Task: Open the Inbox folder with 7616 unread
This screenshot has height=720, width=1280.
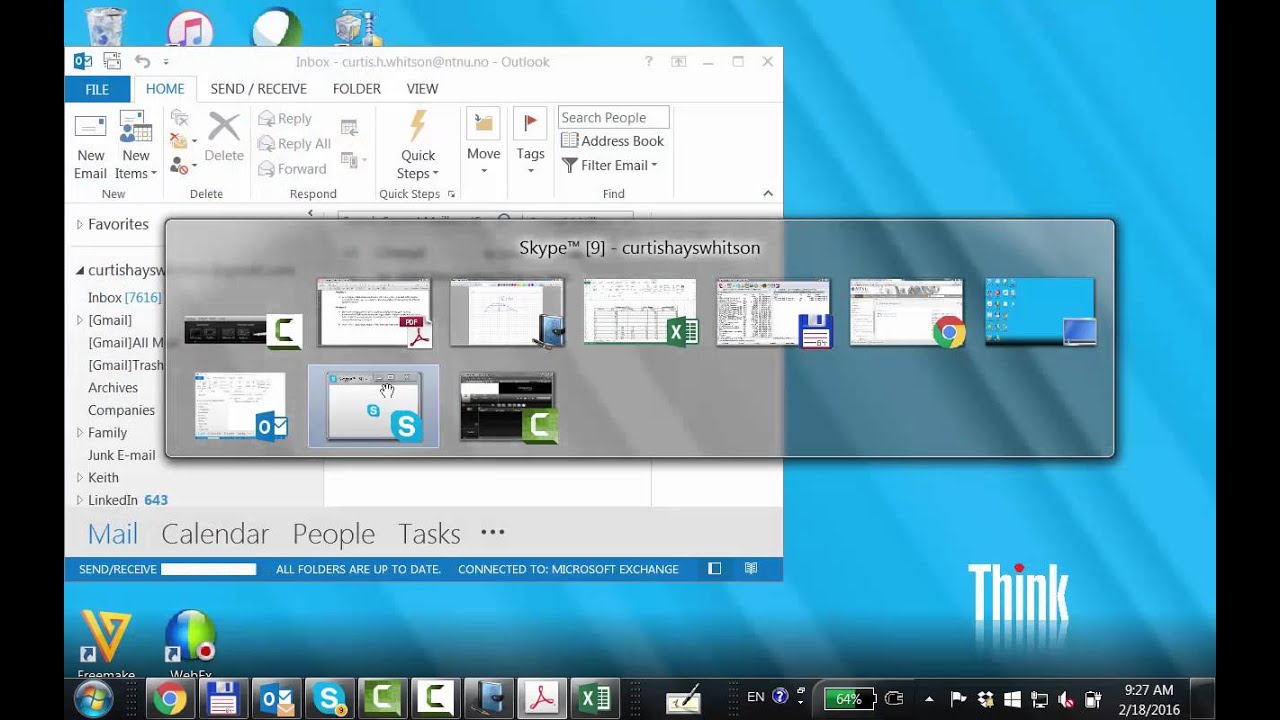Action: (x=124, y=297)
